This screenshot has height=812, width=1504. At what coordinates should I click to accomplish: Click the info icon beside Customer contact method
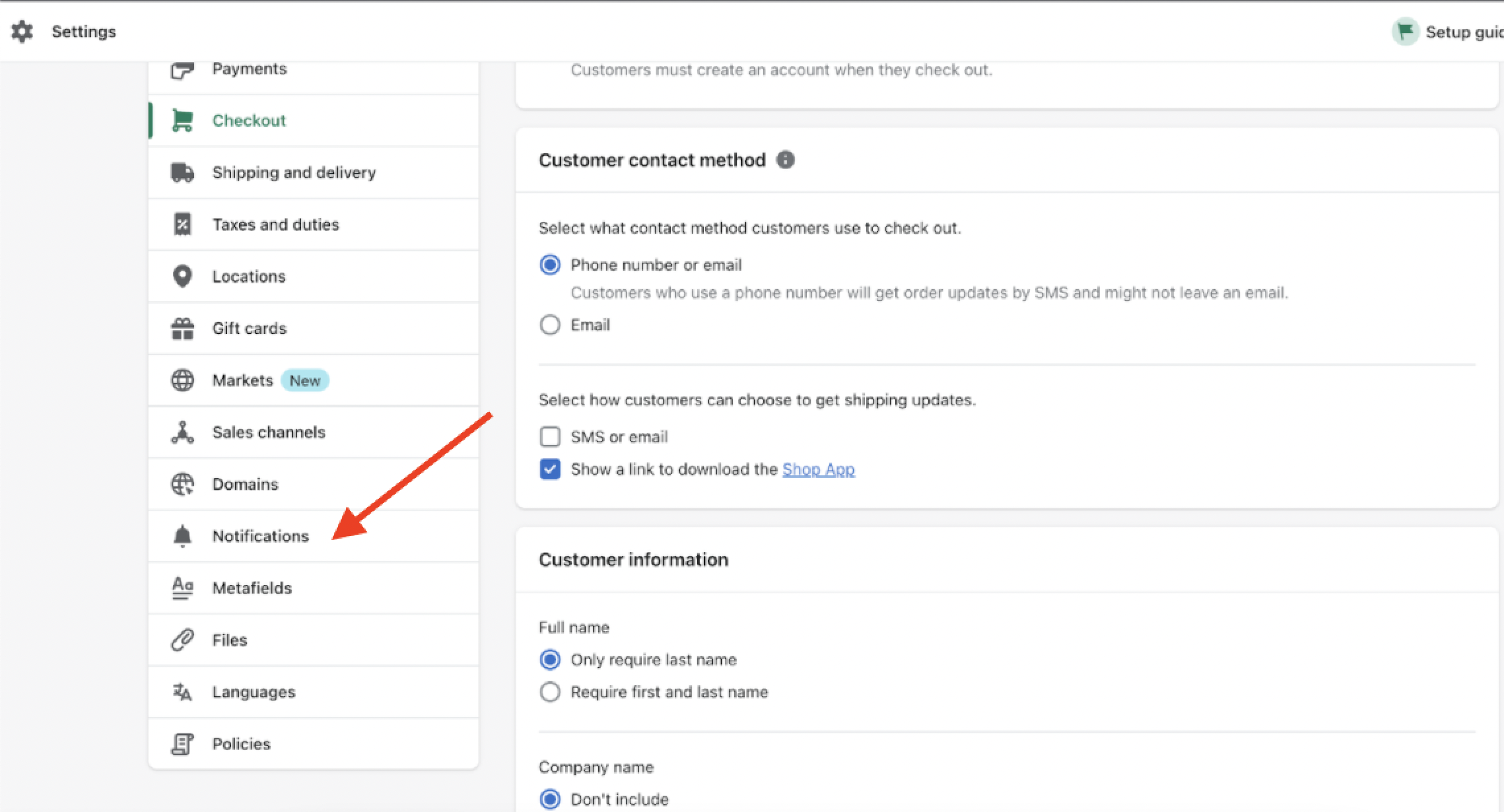785,160
